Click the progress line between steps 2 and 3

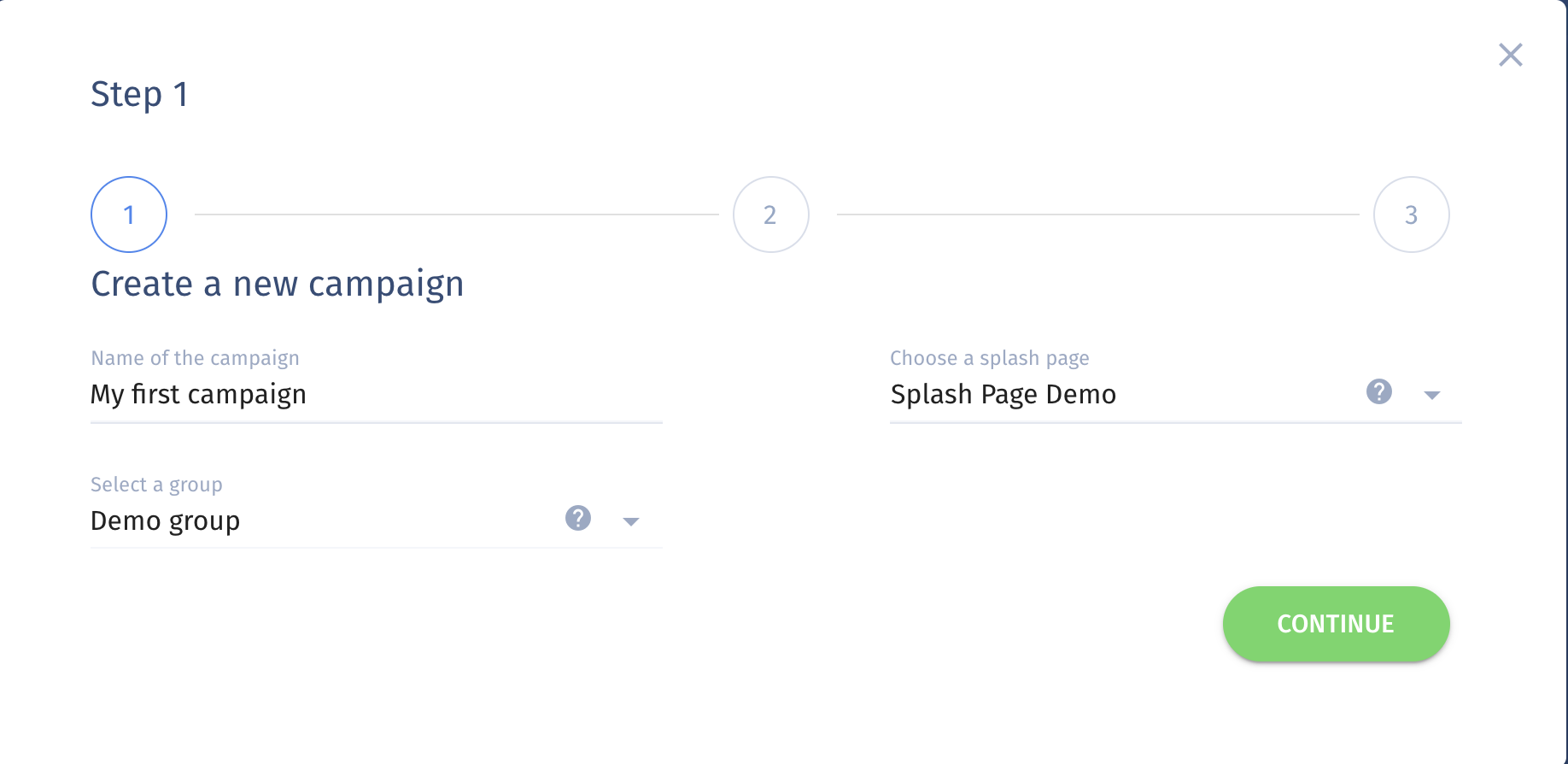(x=1098, y=215)
